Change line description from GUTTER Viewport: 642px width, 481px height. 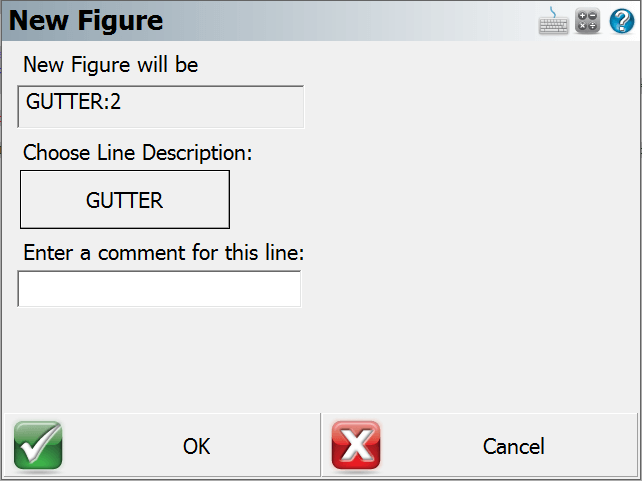125,200
